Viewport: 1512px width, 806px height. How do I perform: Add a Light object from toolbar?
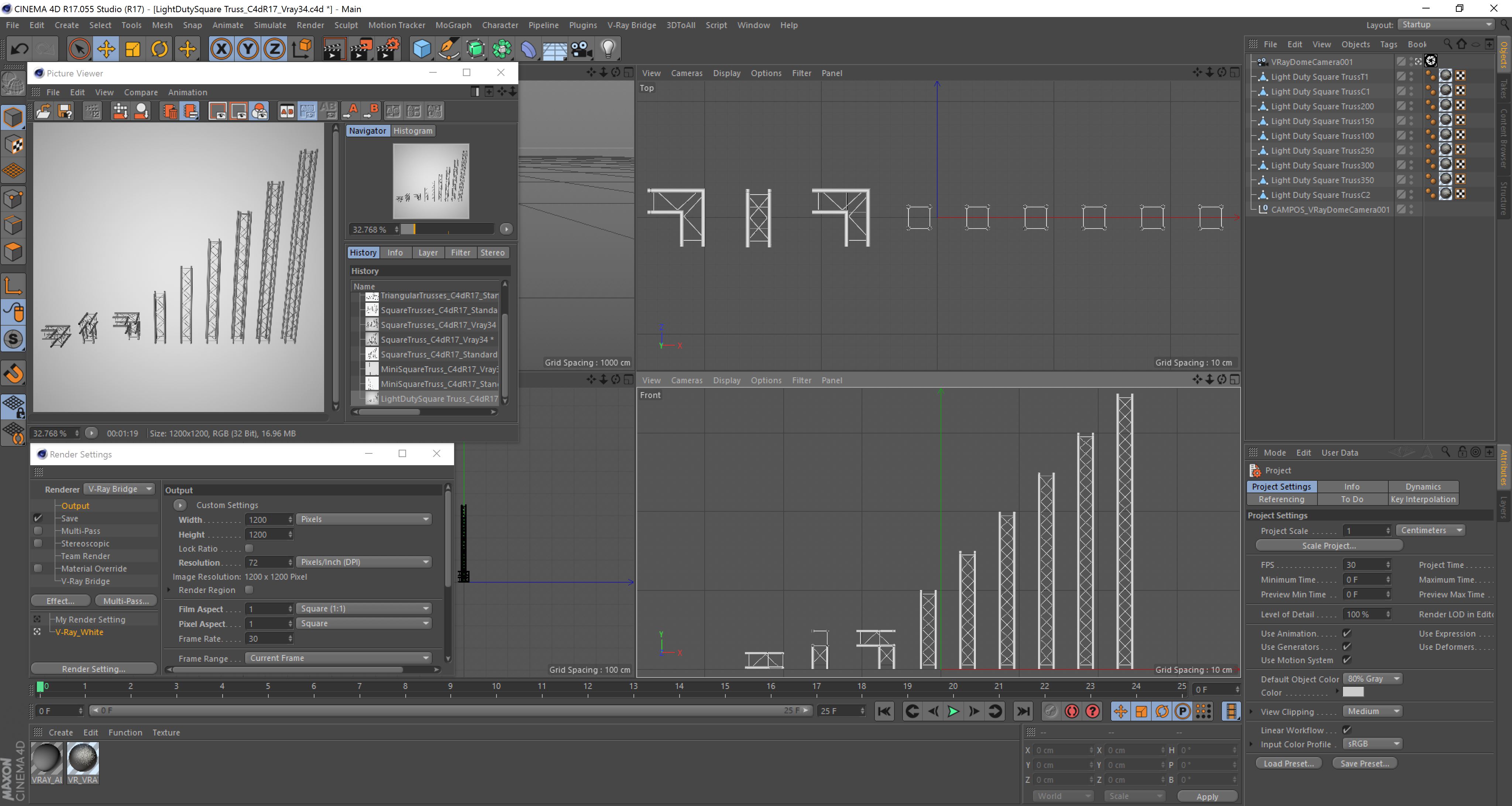608,49
